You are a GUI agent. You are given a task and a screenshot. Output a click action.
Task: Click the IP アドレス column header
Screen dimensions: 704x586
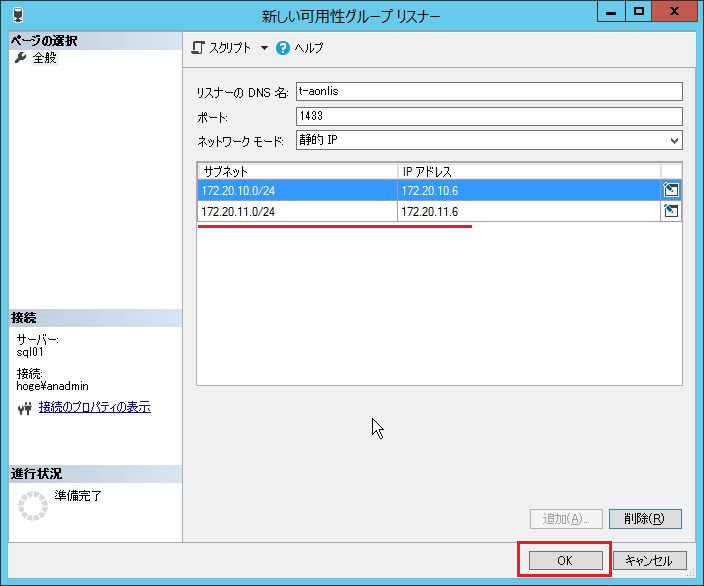[528, 171]
